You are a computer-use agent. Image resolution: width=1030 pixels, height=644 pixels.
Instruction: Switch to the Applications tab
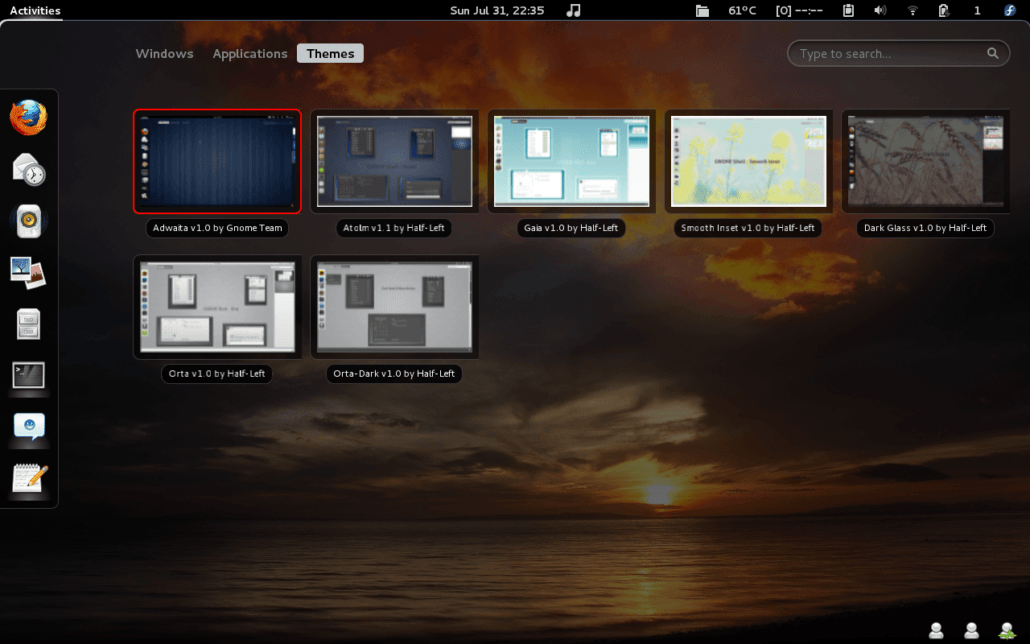pyautogui.click(x=250, y=54)
